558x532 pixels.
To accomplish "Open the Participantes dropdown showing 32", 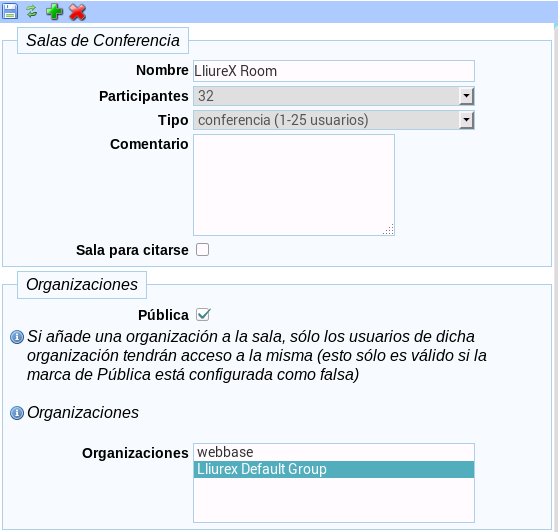I will tap(333, 96).
